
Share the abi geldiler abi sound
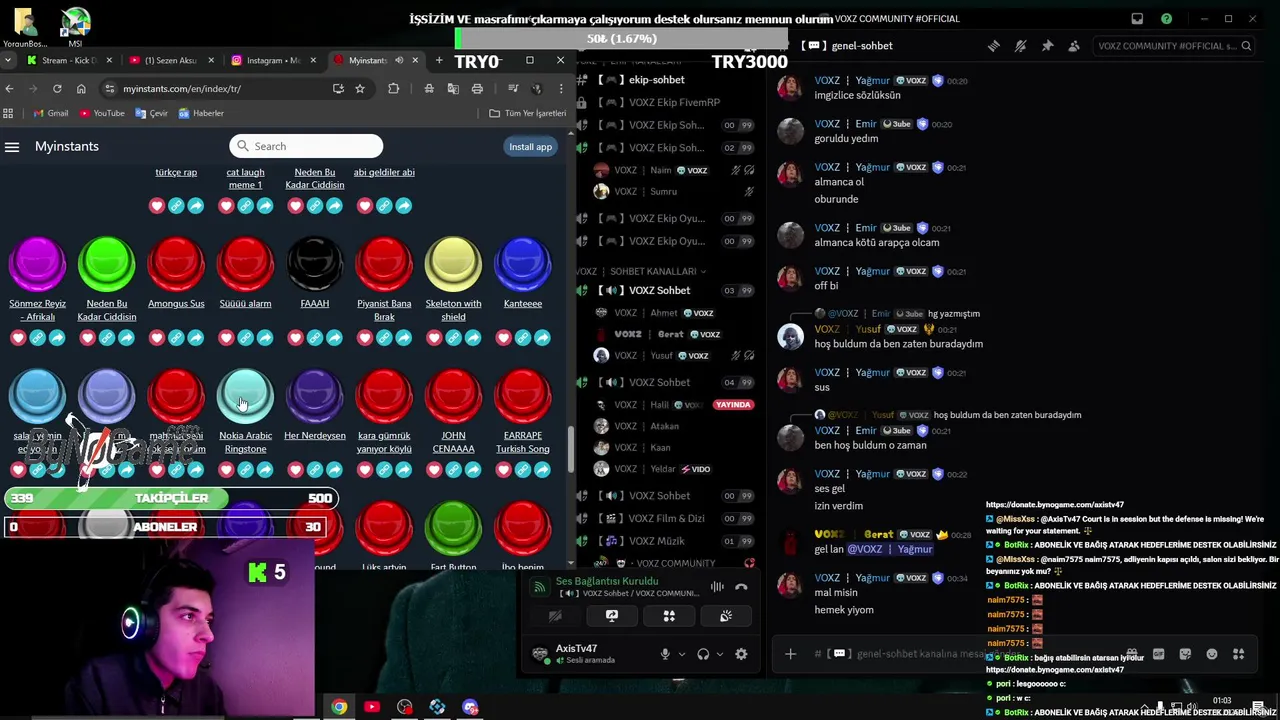403,206
